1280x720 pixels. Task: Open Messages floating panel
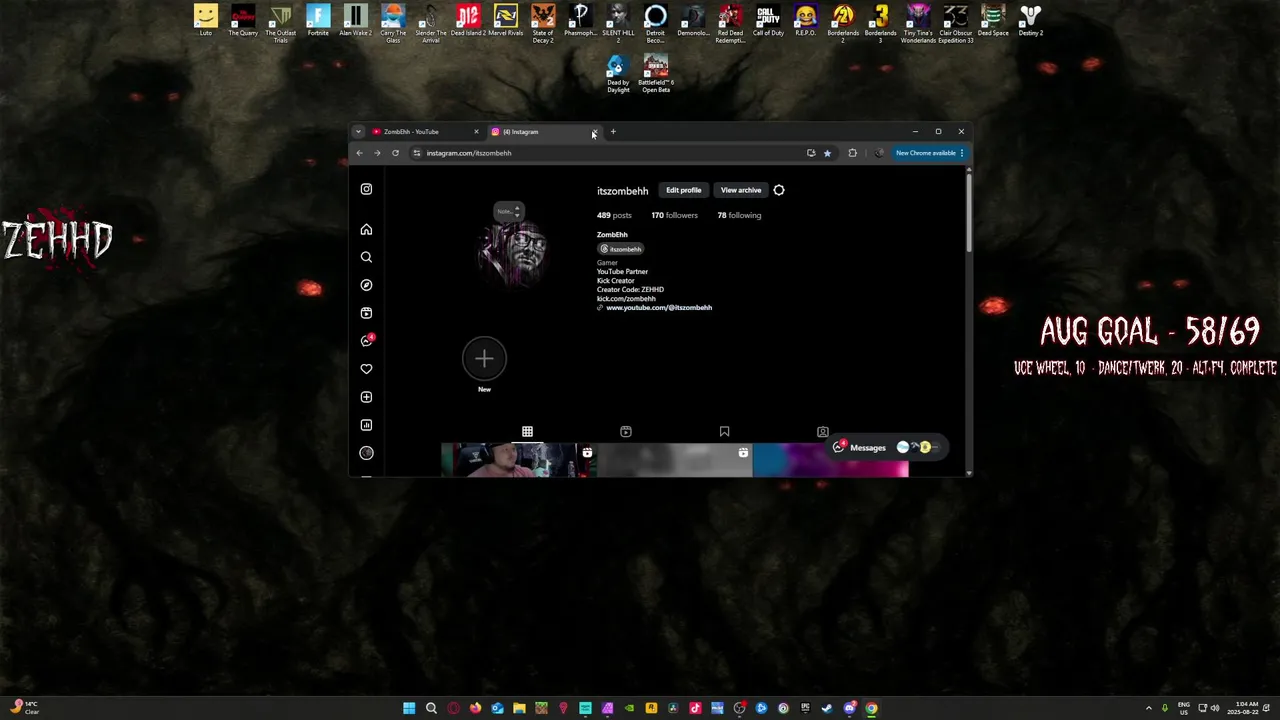(885, 448)
